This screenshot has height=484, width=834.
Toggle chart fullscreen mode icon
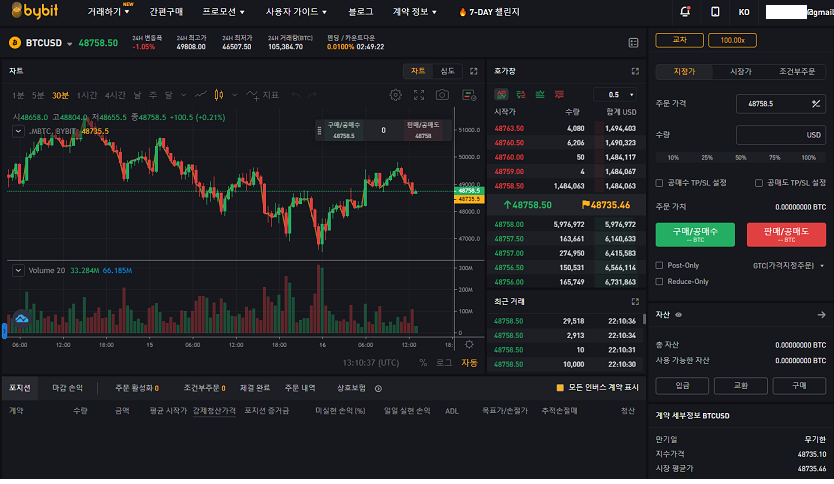[x=419, y=95]
